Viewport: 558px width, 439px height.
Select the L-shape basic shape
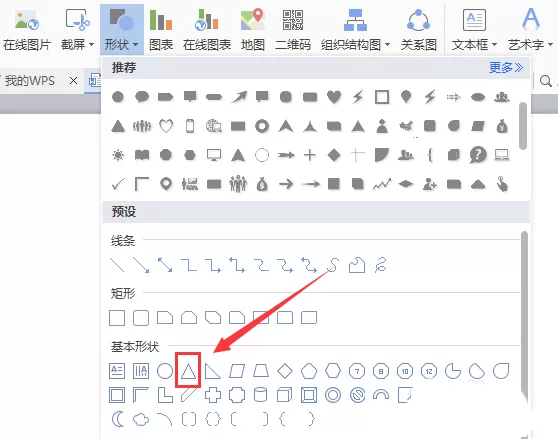pos(165,395)
